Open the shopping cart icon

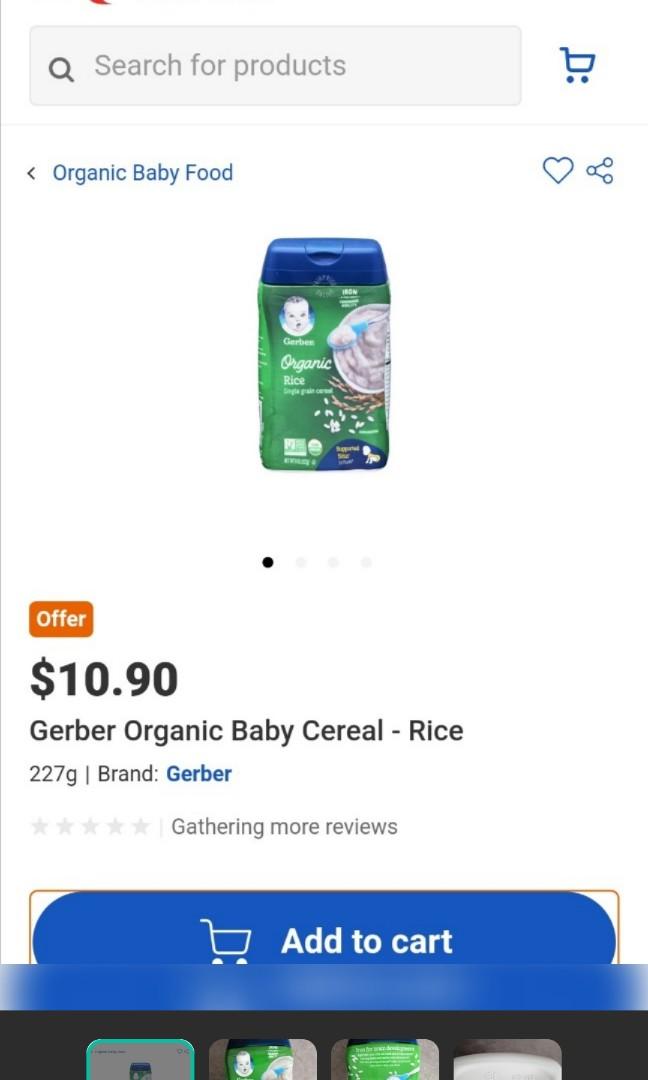coord(577,65)
